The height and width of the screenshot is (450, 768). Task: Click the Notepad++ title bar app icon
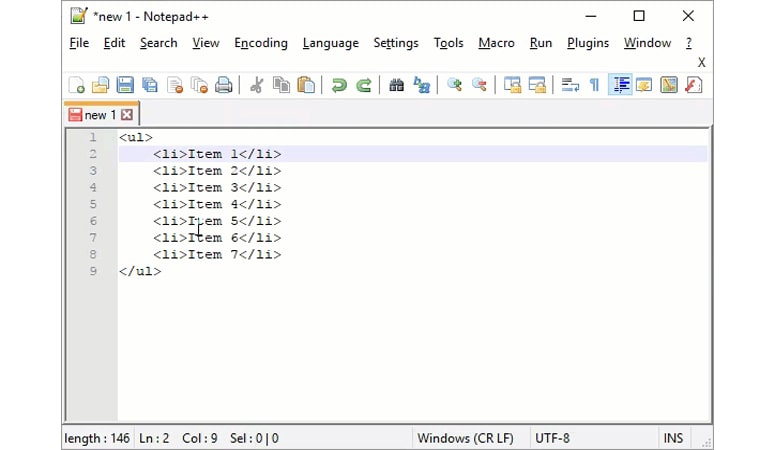[x=78, y=16]
